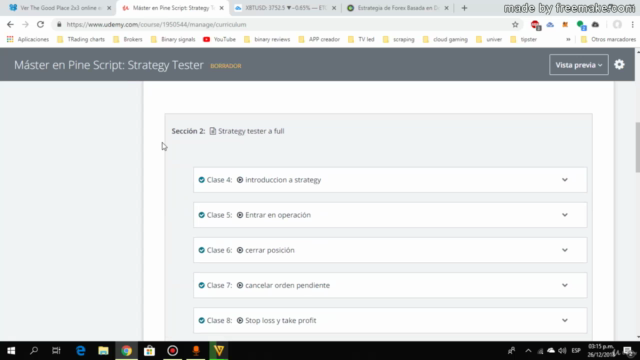640x360 pixels.
Task: Click document icon next to Sección 2 title
Action: pos(213,131)
